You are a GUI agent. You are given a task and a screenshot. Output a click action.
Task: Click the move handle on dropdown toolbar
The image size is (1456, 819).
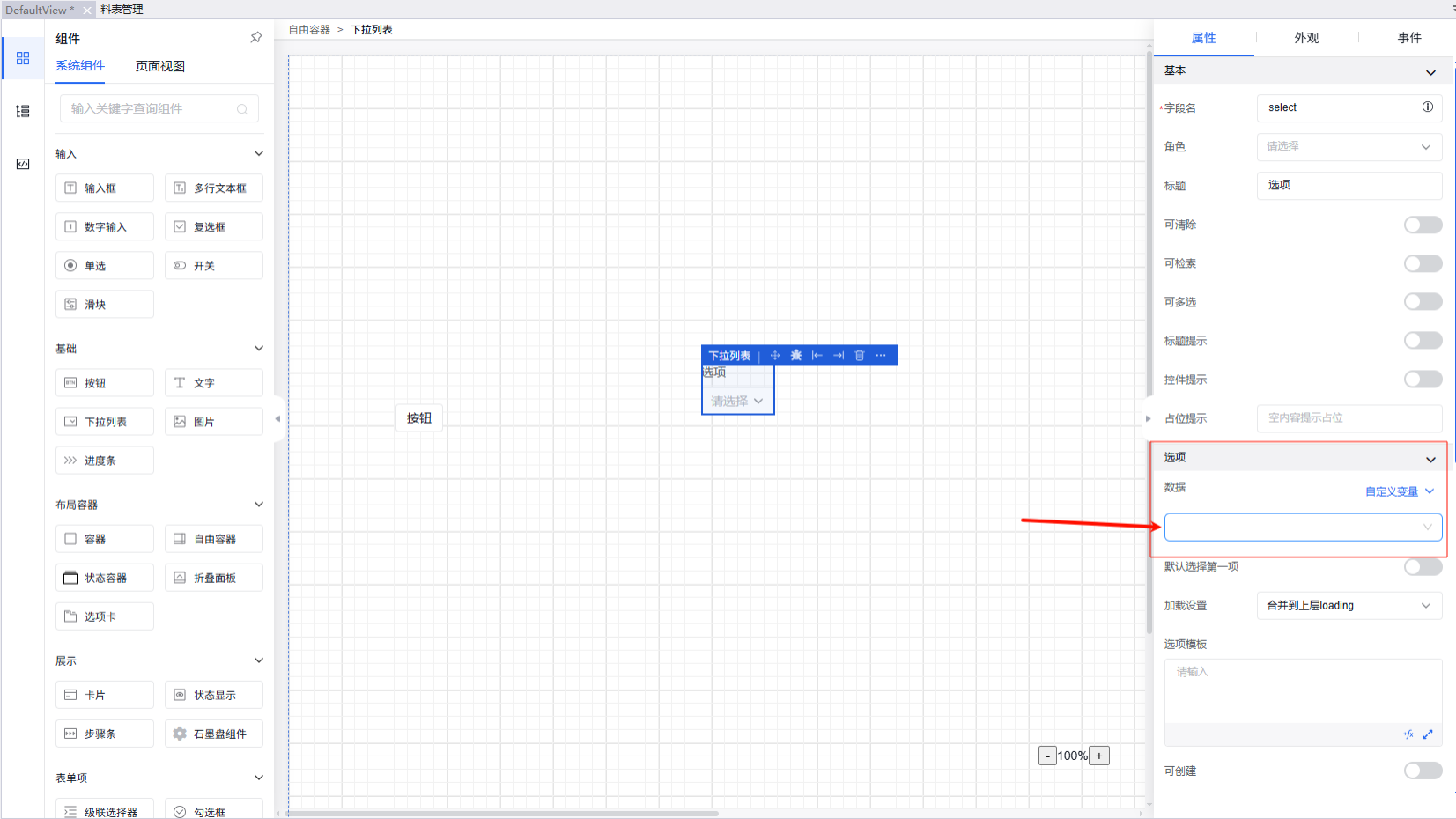click(x=775, y=356)
